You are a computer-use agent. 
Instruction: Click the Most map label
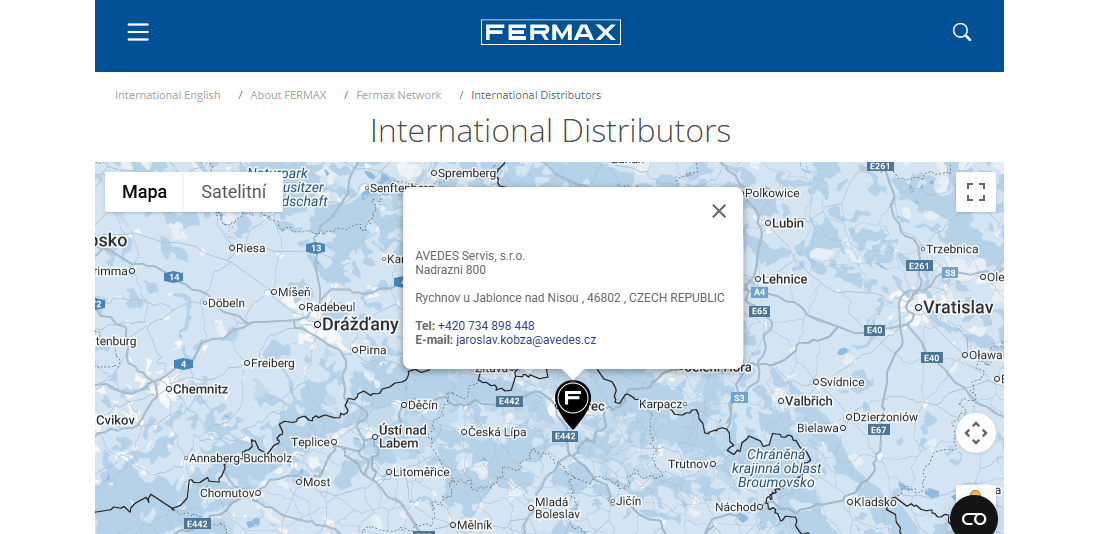point(316,482)
